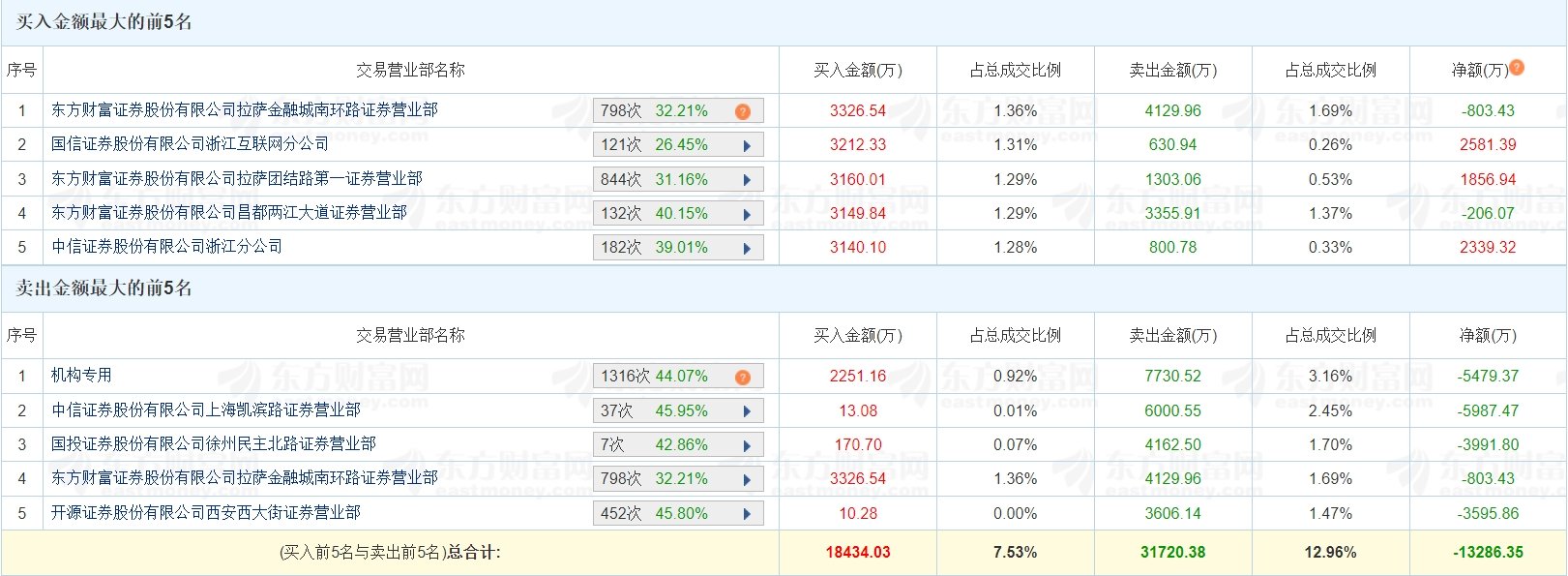Click the sell ratio 2.45%
The width and height of the screenshot is (1568, 576).
click(1330, 410)
